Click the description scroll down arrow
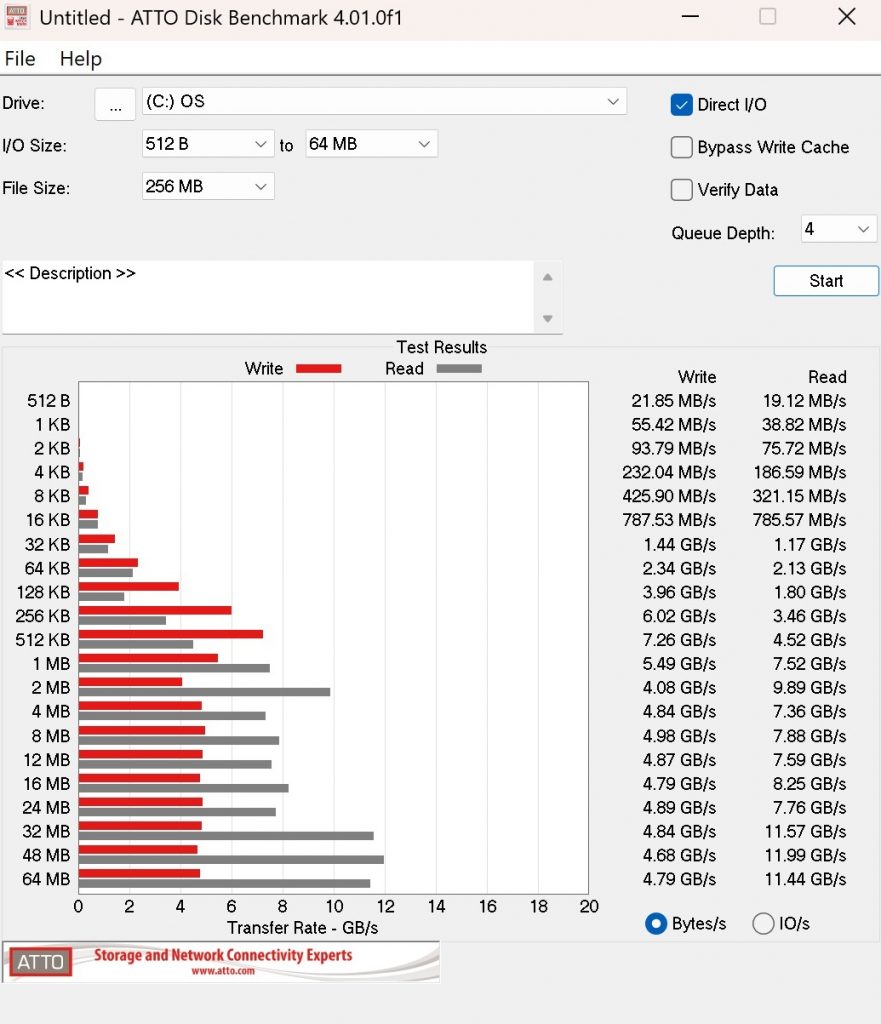This screenshot has width=881, height=1024. click(547, 319)
